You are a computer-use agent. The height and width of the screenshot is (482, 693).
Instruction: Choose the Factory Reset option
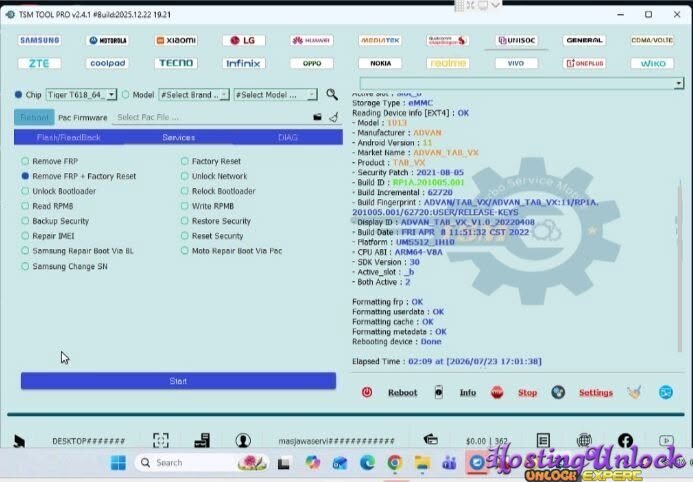211,161
